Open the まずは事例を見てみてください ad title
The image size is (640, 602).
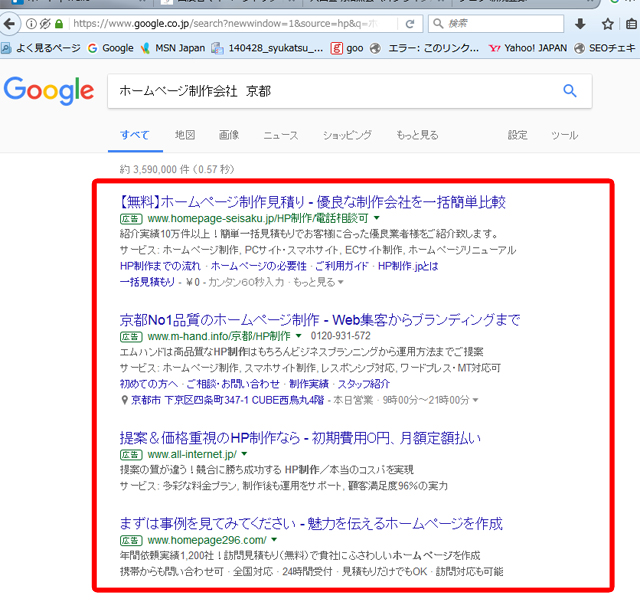click(311, 524)
